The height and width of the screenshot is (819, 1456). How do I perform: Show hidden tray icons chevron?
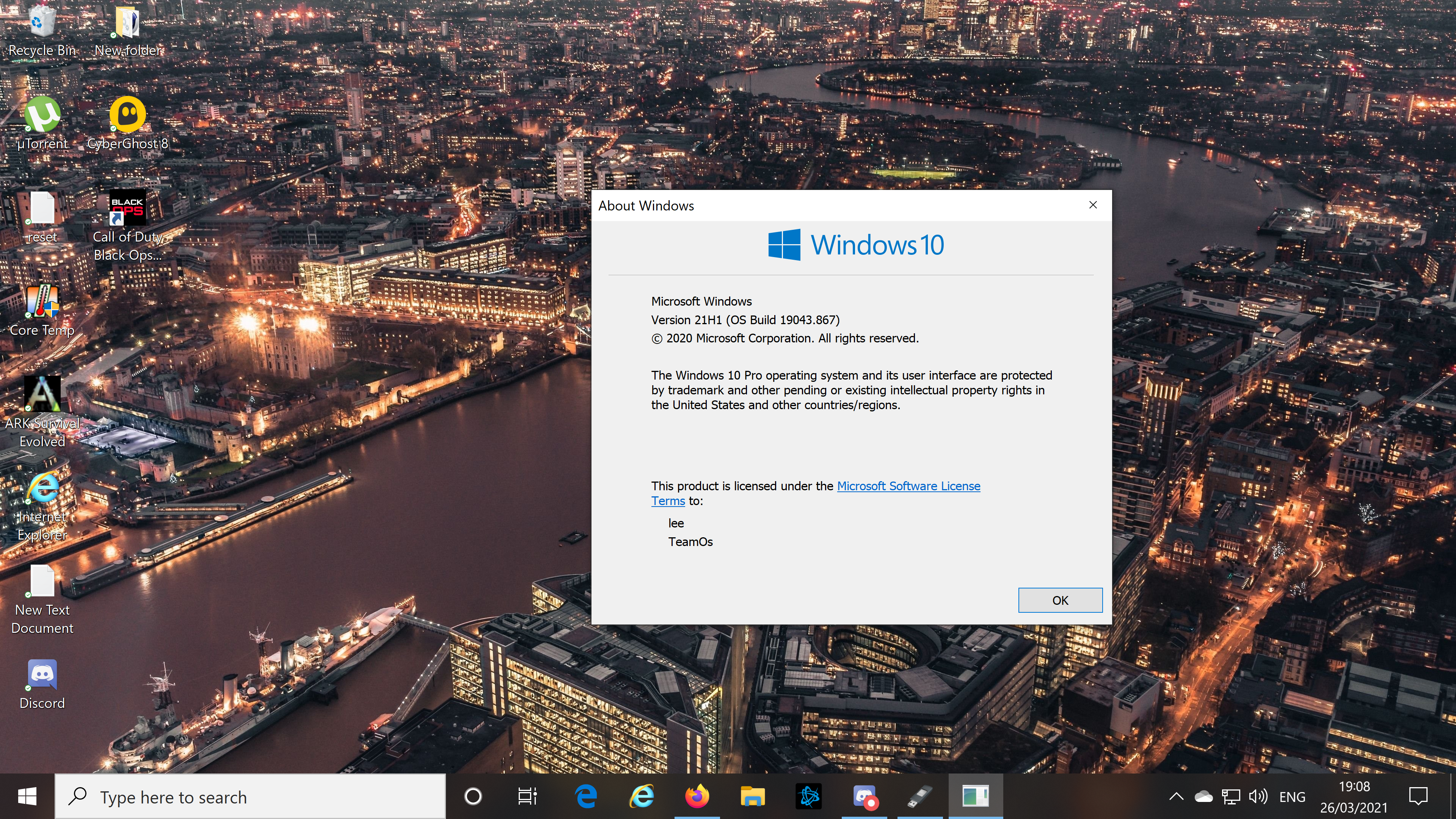coord(1176,797)
